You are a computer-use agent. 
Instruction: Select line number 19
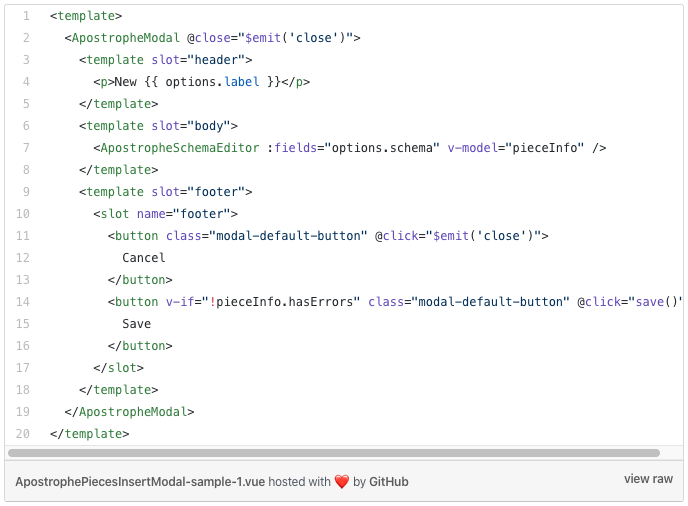[23, 412]
